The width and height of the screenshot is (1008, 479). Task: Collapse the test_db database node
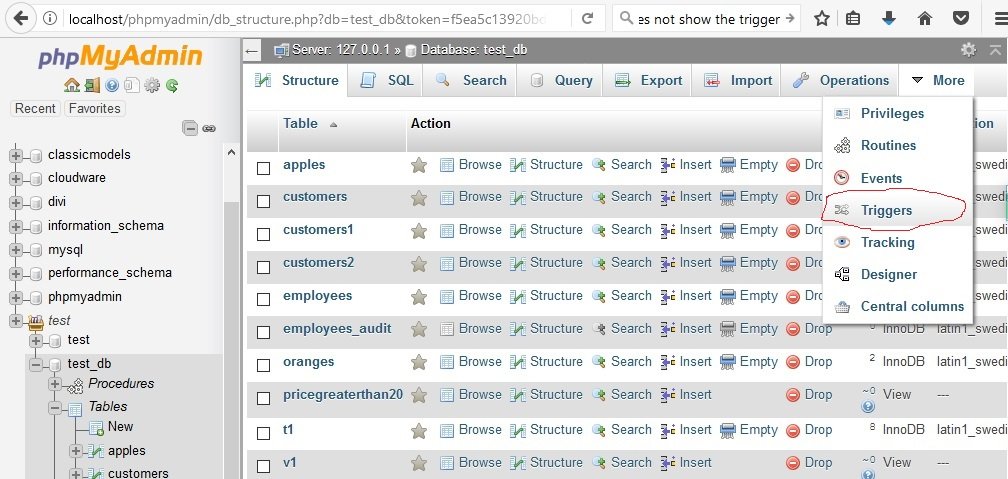coord(36,363)
